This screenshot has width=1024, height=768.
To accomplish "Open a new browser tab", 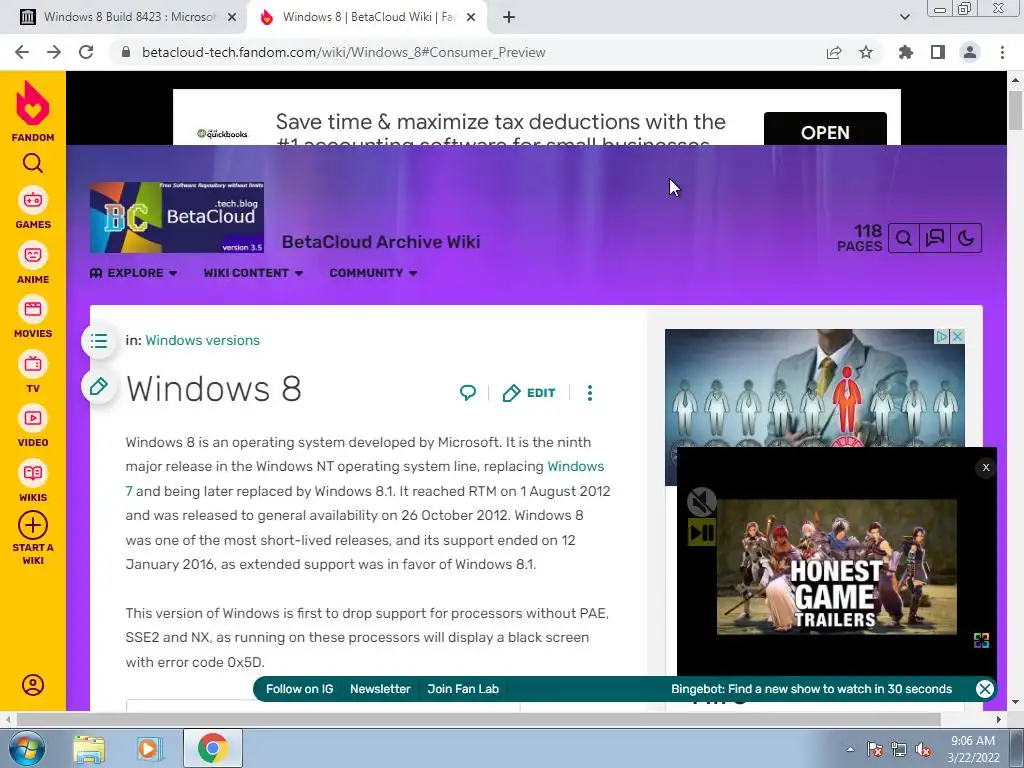I will point(509,18).
